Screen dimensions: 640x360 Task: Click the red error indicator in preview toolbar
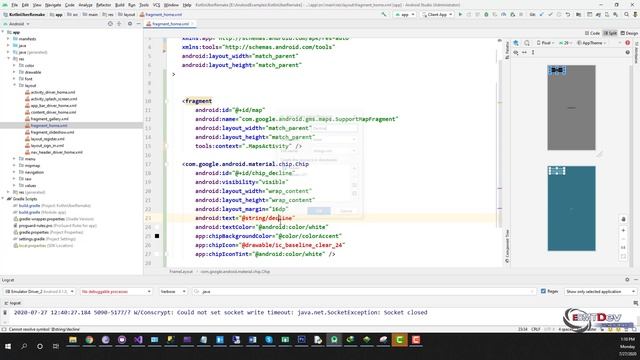pos(628,43)
